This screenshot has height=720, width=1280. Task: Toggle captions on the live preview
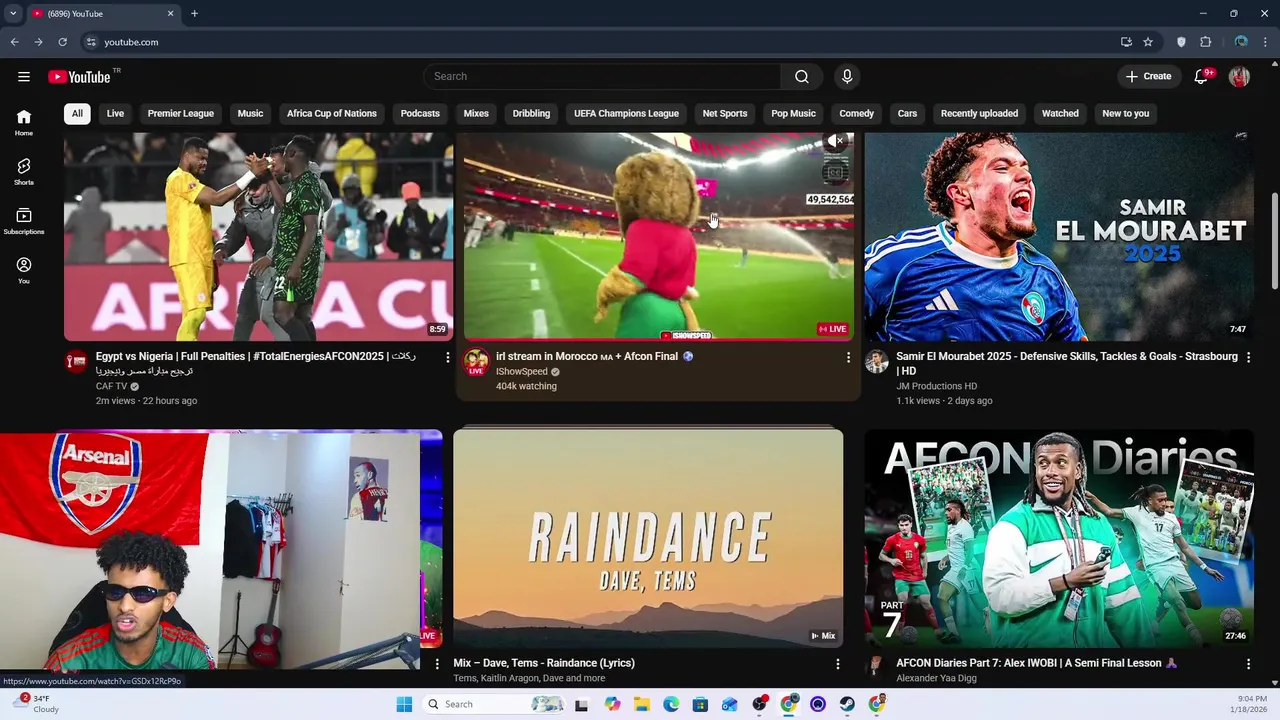pos(835,173)
